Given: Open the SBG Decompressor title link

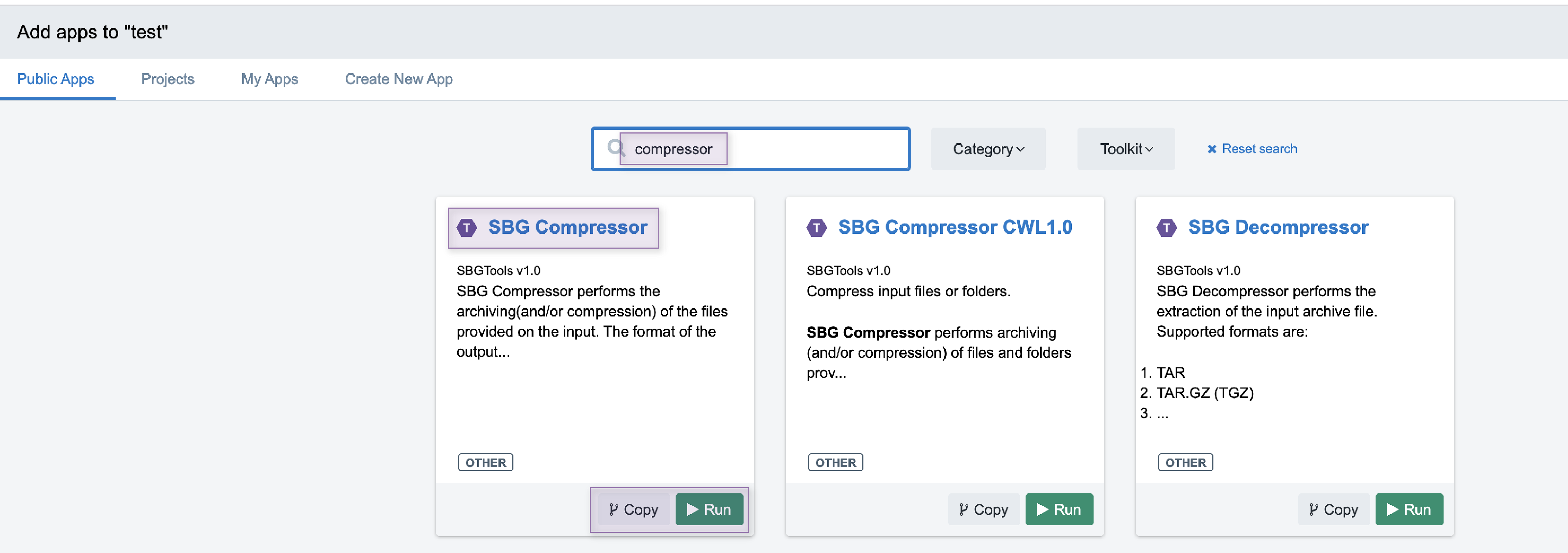Looking at the screenshot, I should point(1278,227).
